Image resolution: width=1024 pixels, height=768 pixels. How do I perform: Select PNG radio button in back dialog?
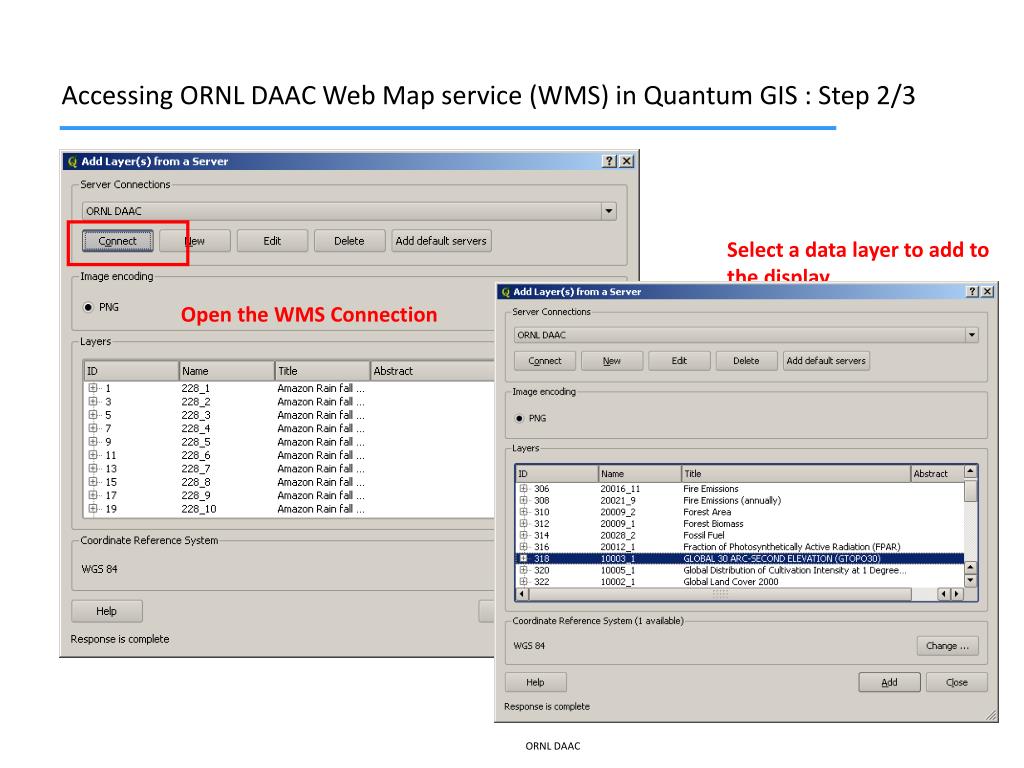(88, 307)
